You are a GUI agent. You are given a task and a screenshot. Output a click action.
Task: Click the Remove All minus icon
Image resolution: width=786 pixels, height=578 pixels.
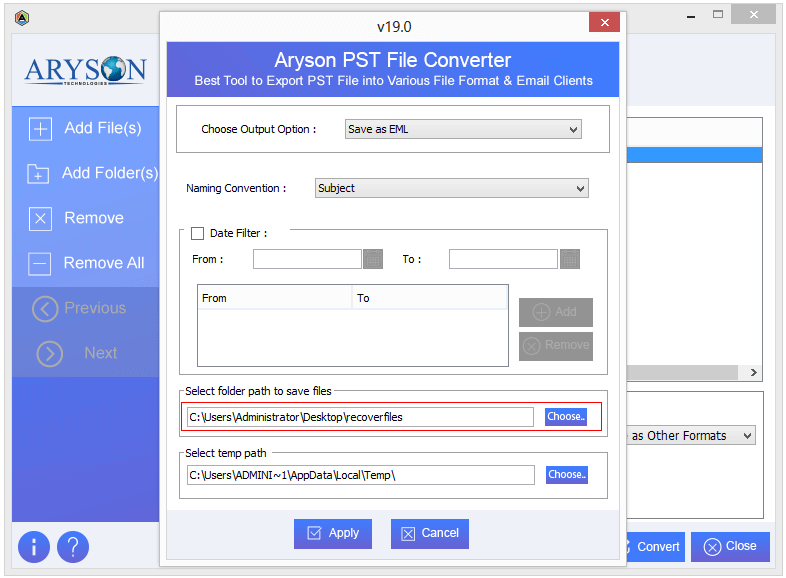[x=40, y=264]
